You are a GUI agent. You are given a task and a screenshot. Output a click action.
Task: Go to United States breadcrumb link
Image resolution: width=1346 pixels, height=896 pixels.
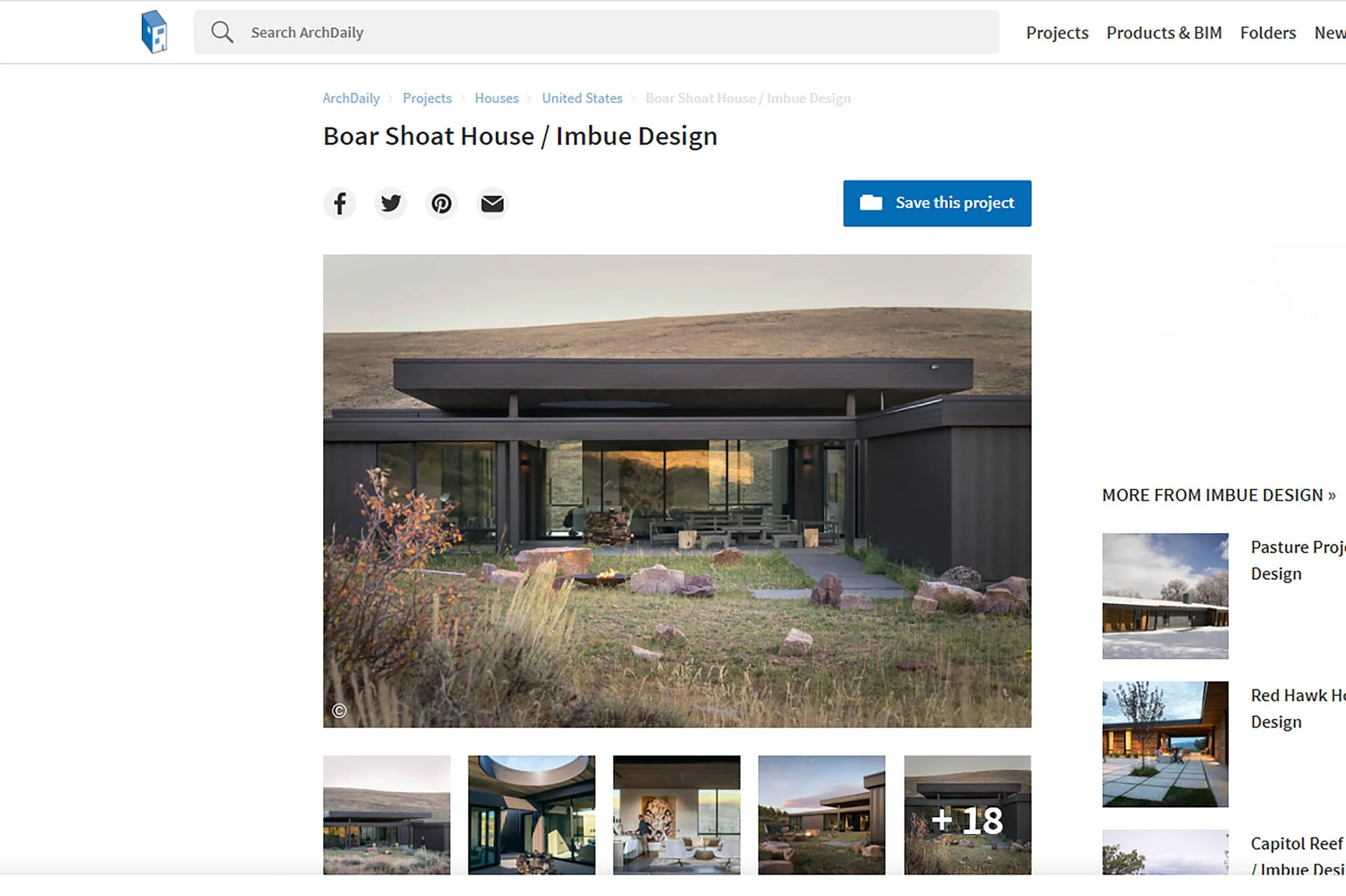click(582, 98)
